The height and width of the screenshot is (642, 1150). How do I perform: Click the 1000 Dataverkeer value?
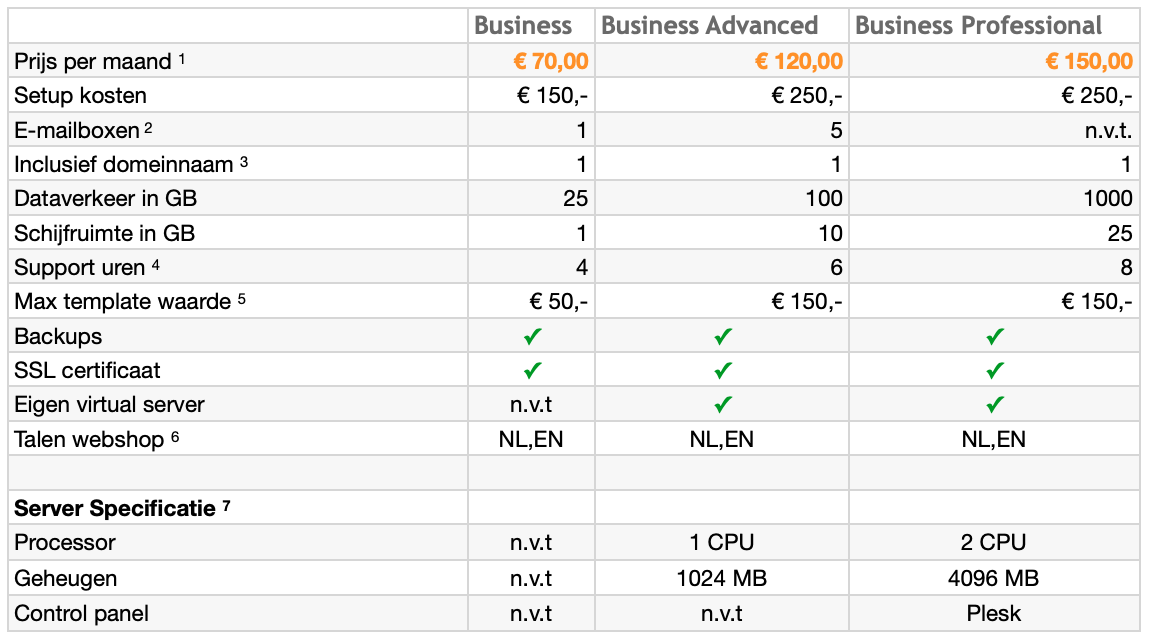[1108, 198]
